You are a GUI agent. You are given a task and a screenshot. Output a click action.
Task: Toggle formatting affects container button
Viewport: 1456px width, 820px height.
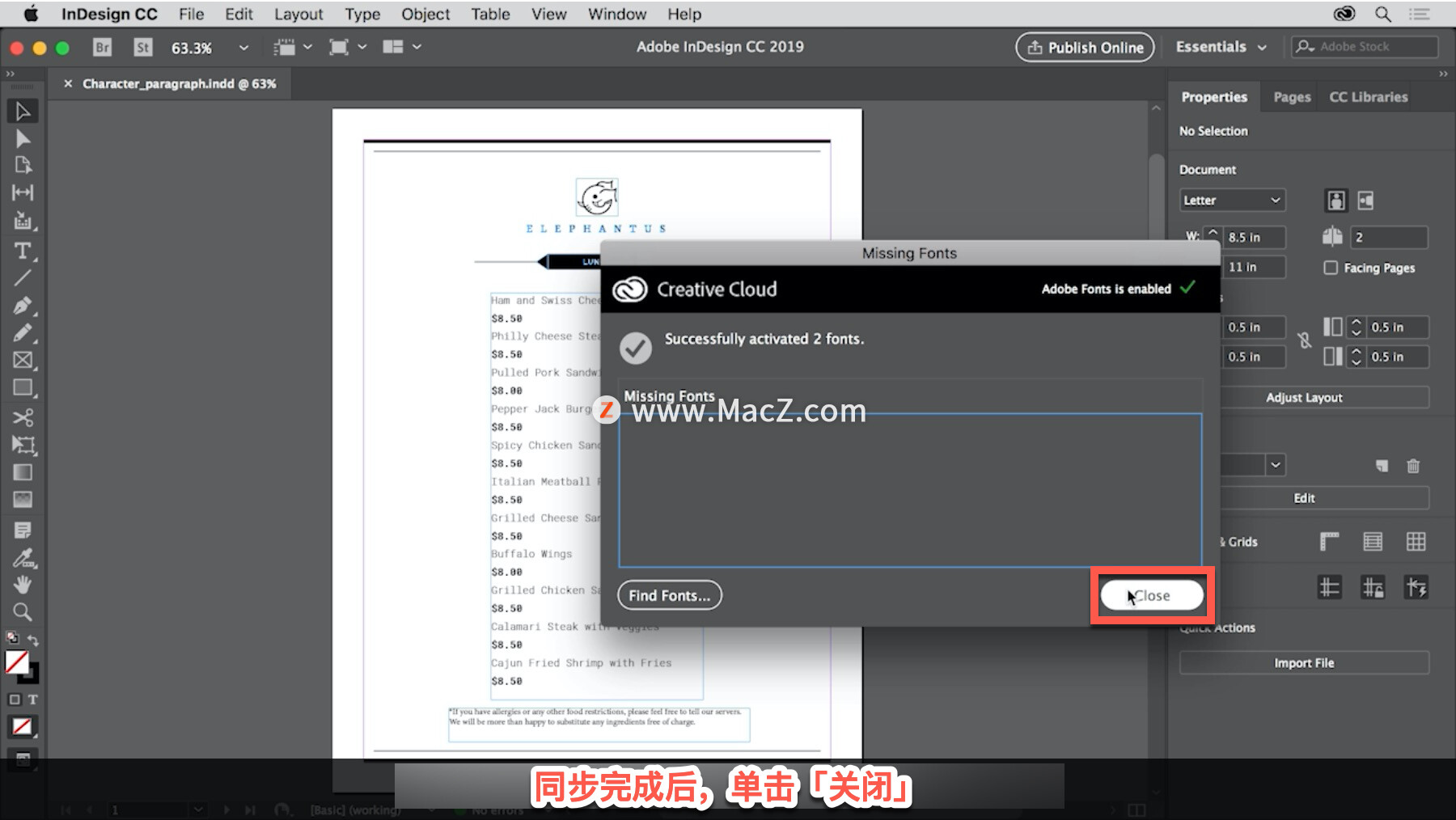[15, 700]
